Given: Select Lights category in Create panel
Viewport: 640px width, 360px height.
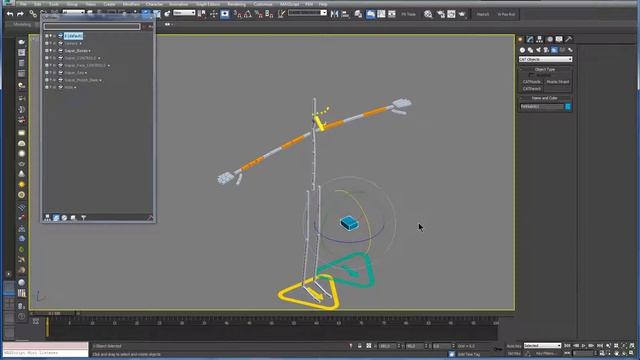Looking at the screenshot, I should [538, 50].
